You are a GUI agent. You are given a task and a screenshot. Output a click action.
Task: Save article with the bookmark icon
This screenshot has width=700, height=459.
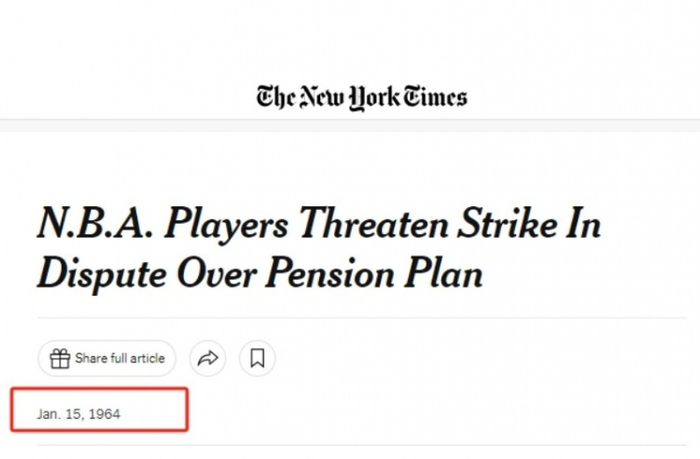coord(257,358)
